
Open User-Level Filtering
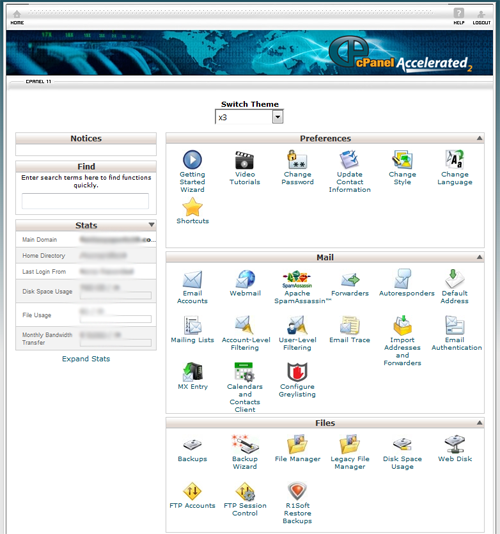[297, 333]
